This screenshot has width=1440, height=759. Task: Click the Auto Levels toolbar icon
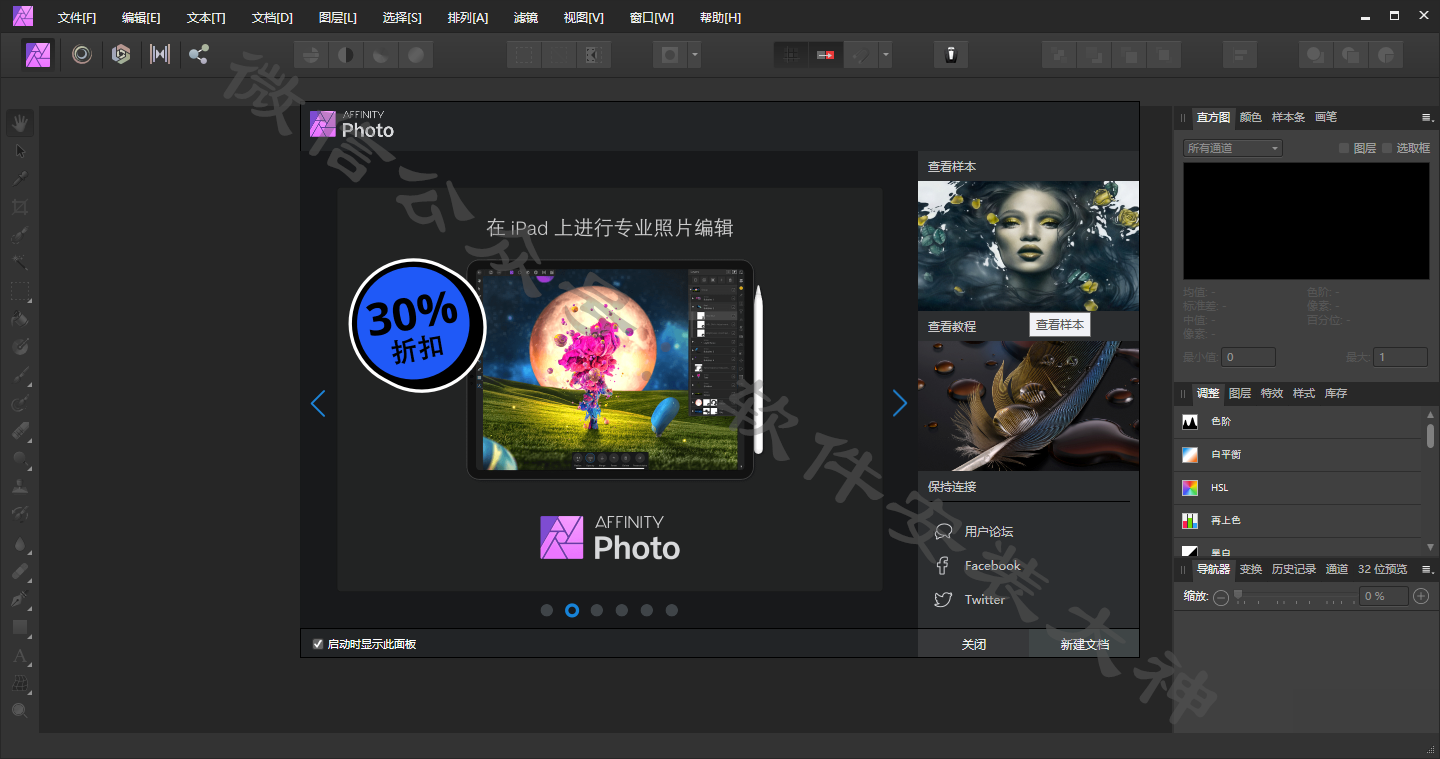click(x=311, y=55)
